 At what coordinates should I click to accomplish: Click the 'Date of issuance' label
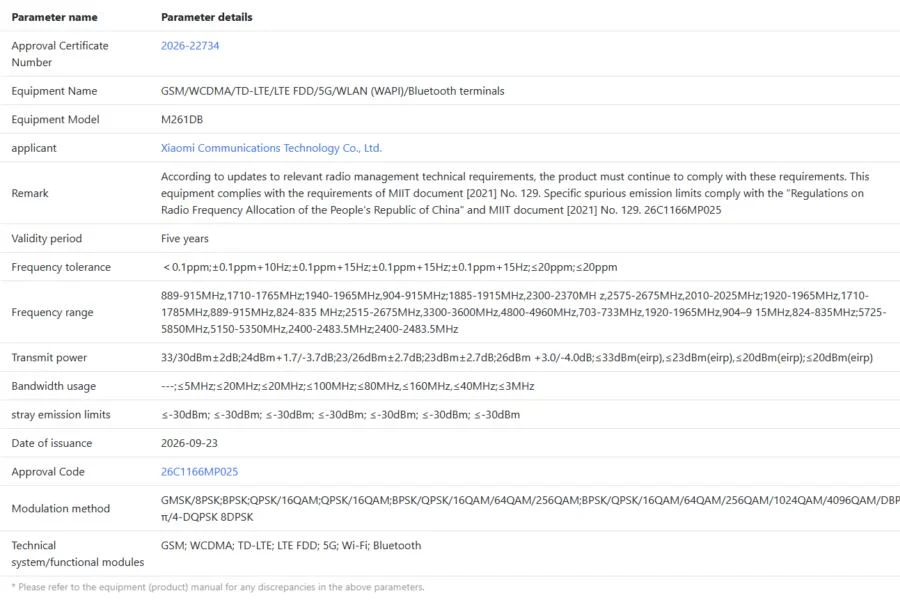52,443
